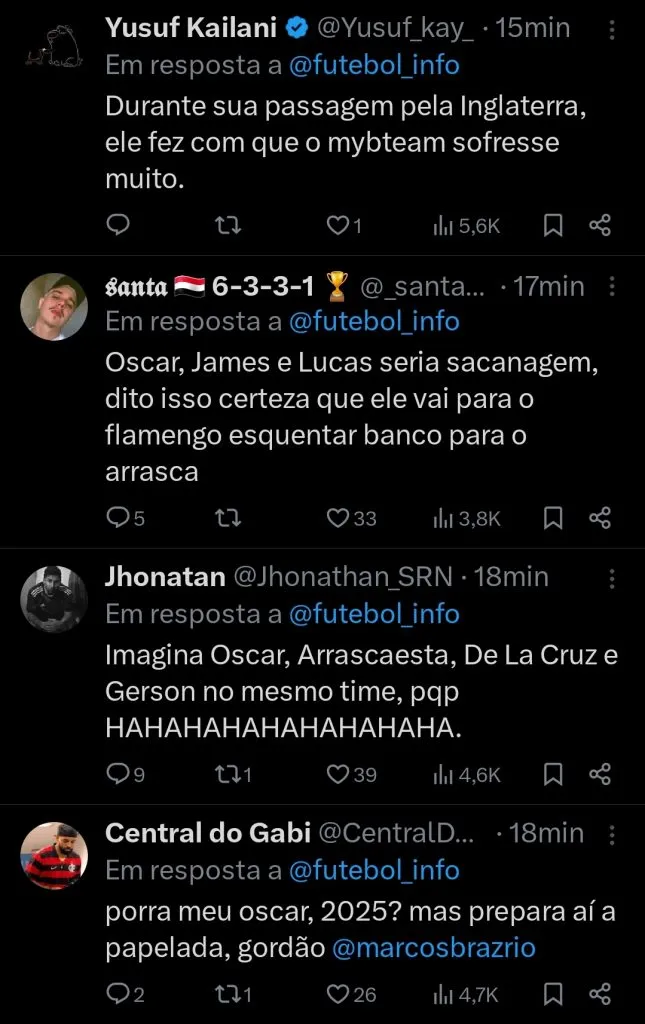The width and height of the screenshot is (645, 1024).
Task: Open Yusuf Kailani's profile name
Action: click(x=192, y=29)
